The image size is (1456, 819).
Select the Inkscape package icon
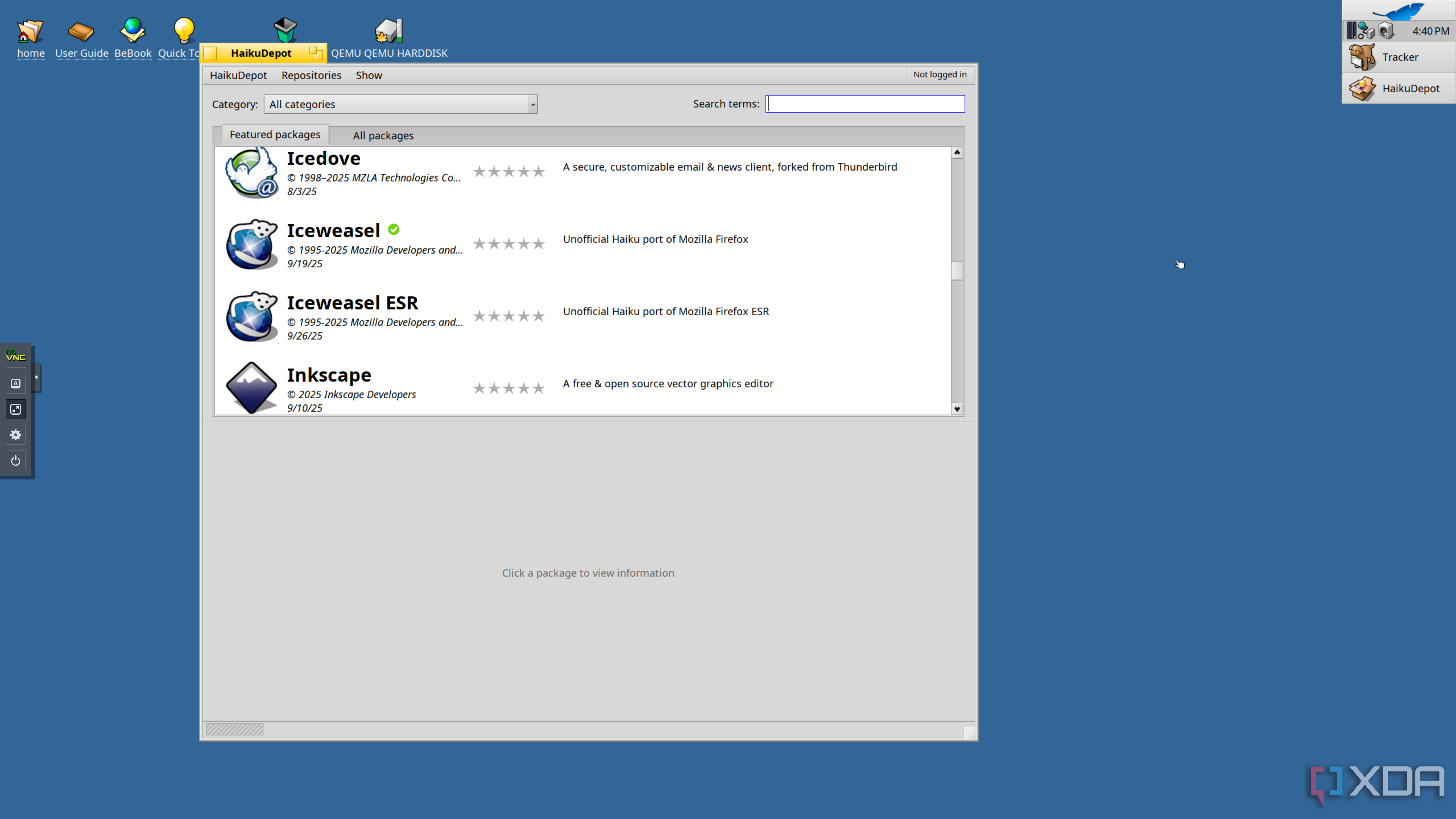pos(251,388)
